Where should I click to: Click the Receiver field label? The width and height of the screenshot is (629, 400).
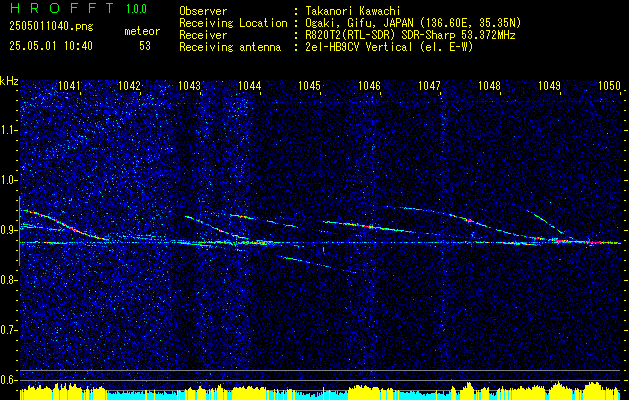pos(203,35)
